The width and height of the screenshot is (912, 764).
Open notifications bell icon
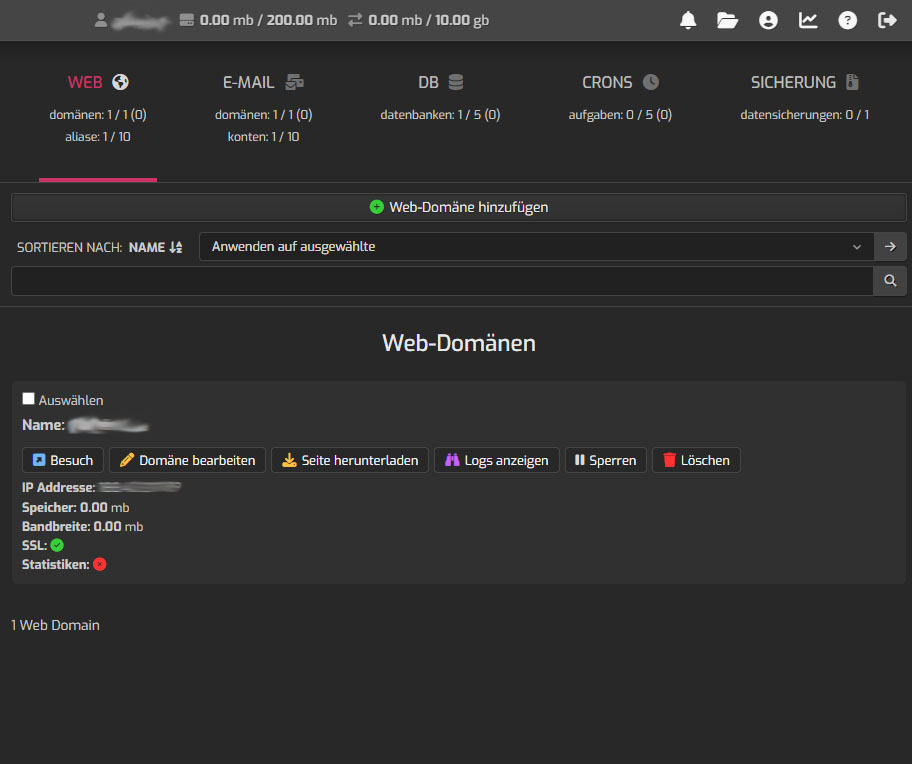tap(688, 20)
